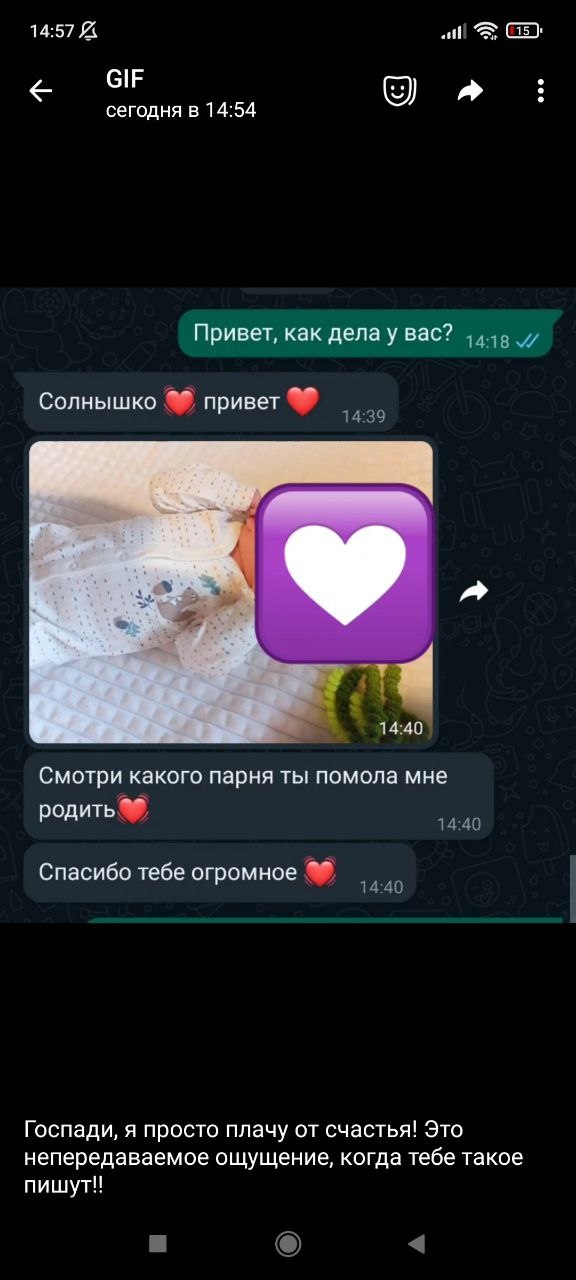The image size is (576, 1280).
Task: Tap the muted bell notification icon
Action: 89,31
